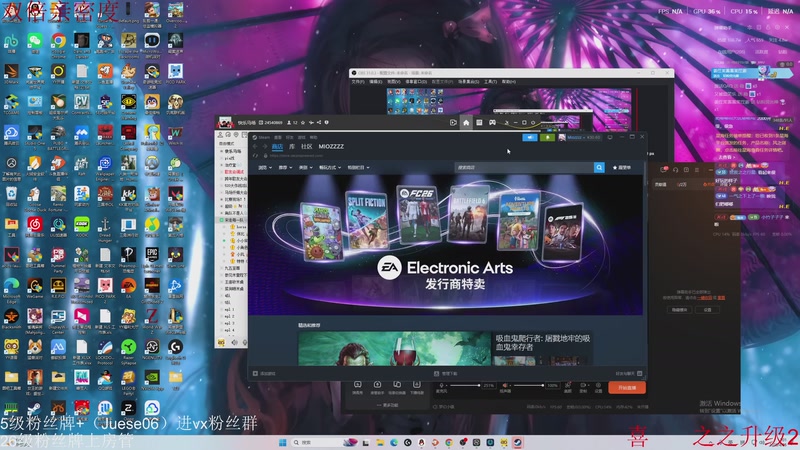Viewport: 800px width, 450px height.
Task: Open Steam from the taskbar
Action: [x=517, y=442]
